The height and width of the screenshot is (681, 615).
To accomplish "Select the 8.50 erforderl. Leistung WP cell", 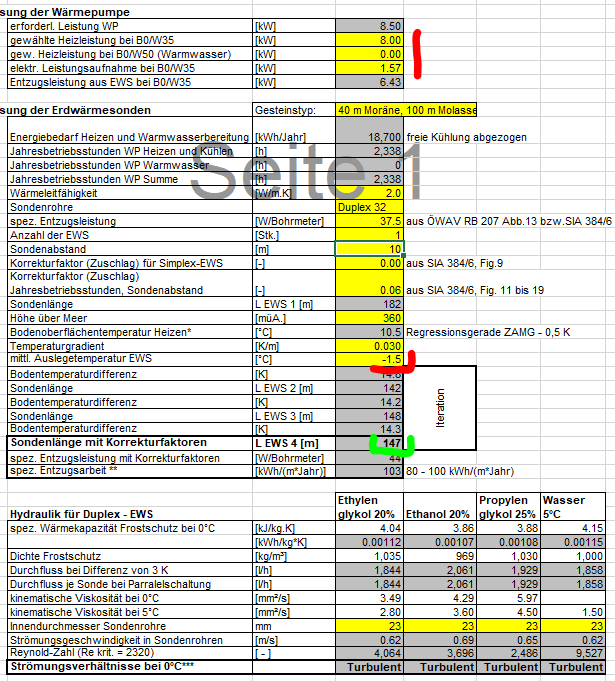I will tap(370, 26).
